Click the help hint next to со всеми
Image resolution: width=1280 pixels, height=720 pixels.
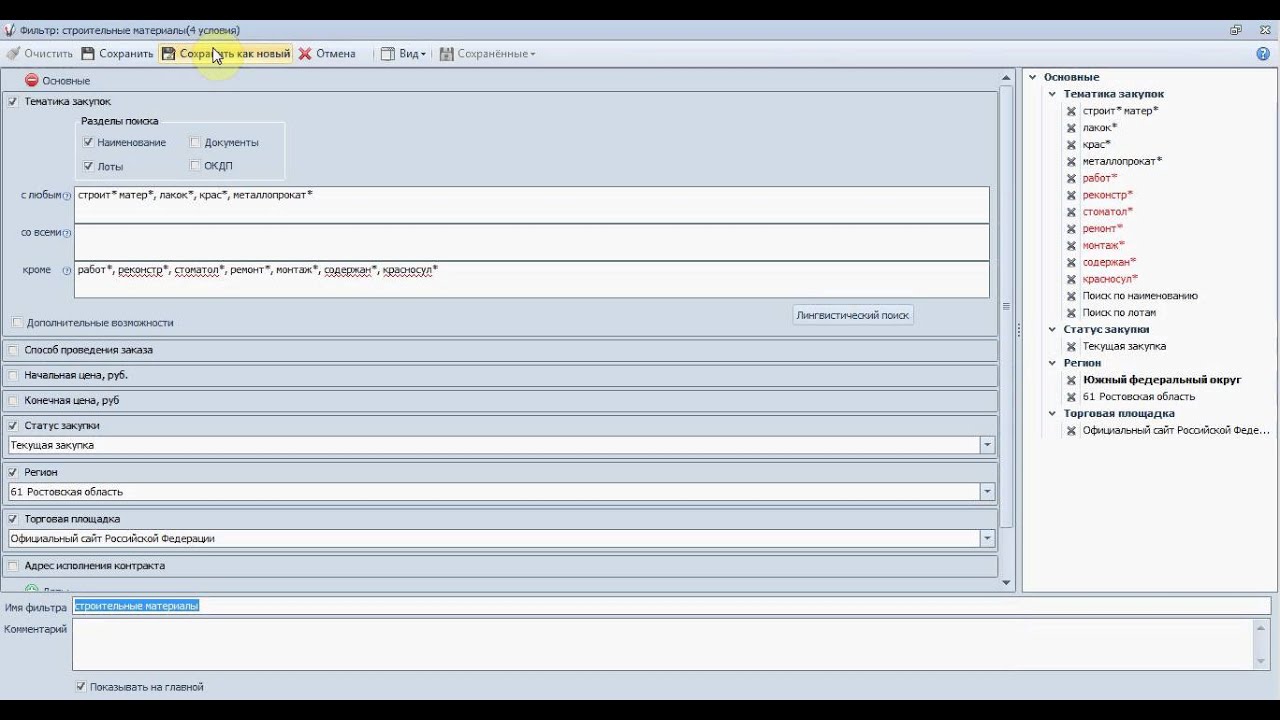point(67,233)
